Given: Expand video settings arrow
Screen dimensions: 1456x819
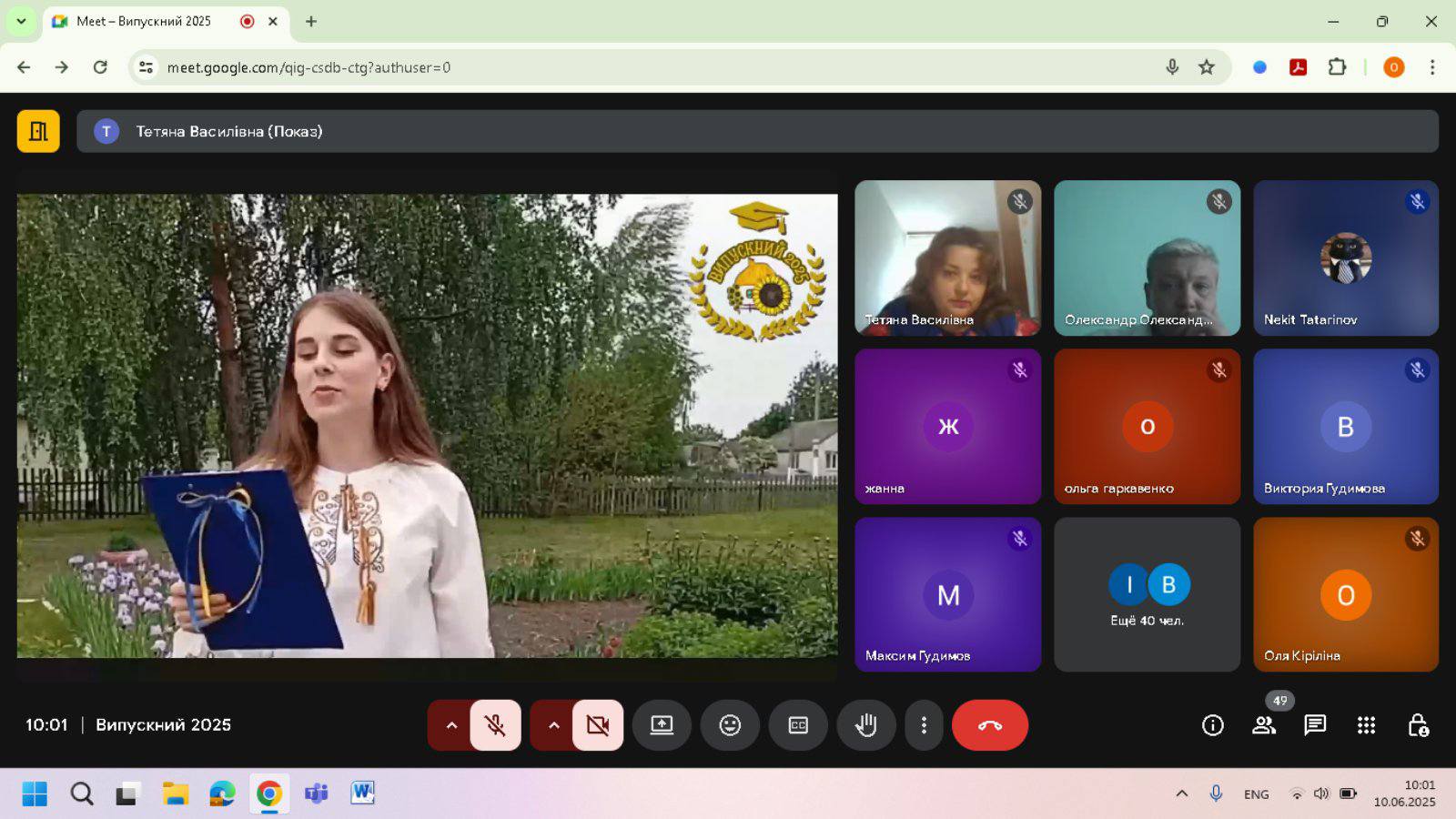Looking at the screenshot, I should coord(553,725).
